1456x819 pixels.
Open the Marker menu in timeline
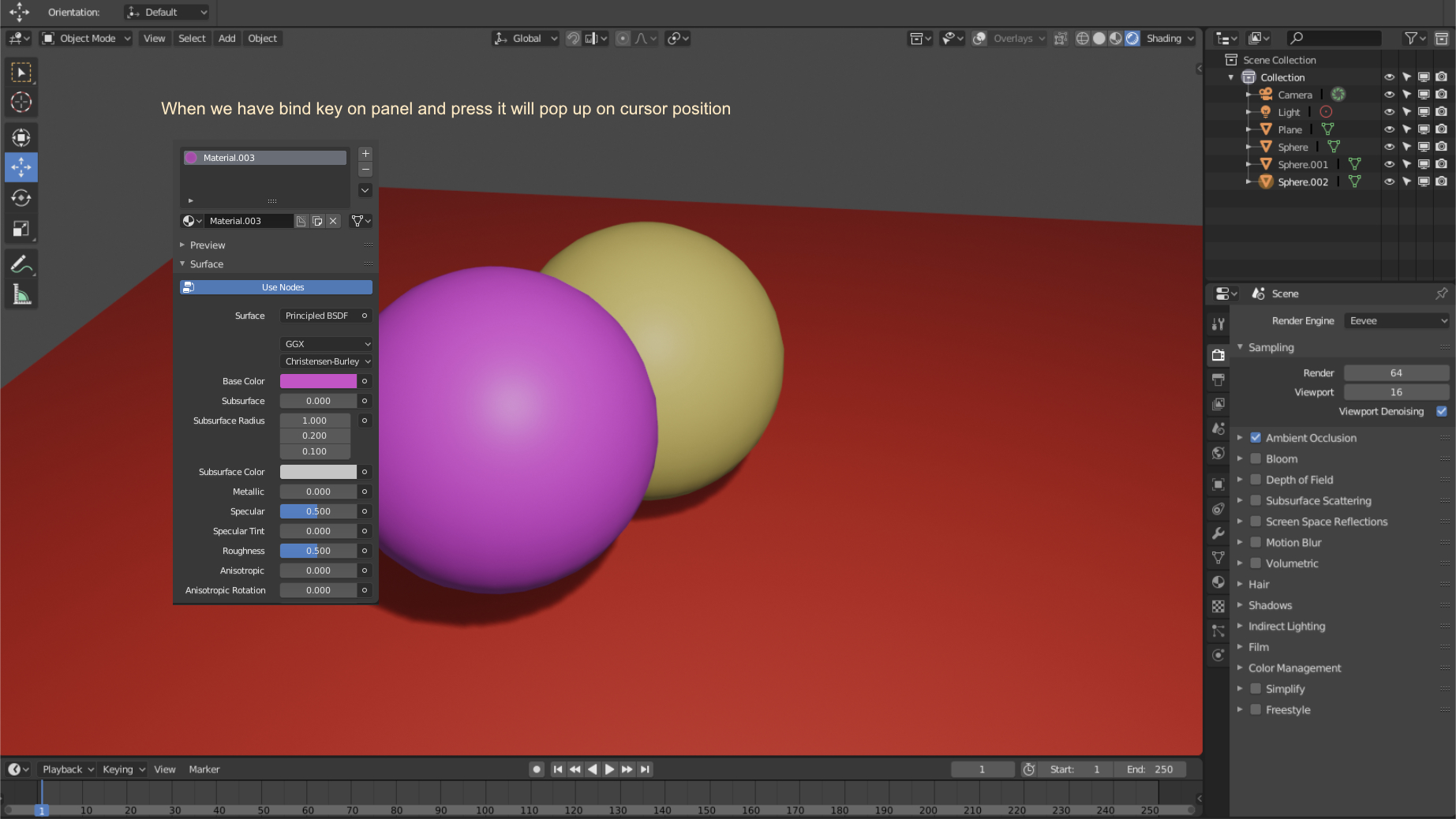coord(204,769)
